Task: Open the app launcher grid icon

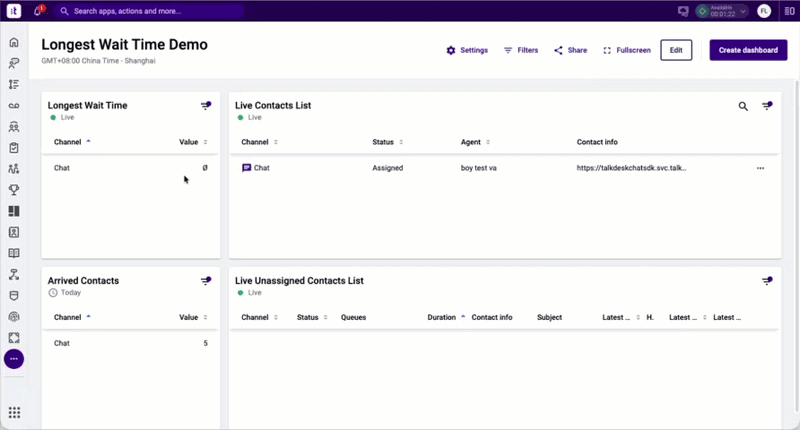Action: [x=14, y=412]
